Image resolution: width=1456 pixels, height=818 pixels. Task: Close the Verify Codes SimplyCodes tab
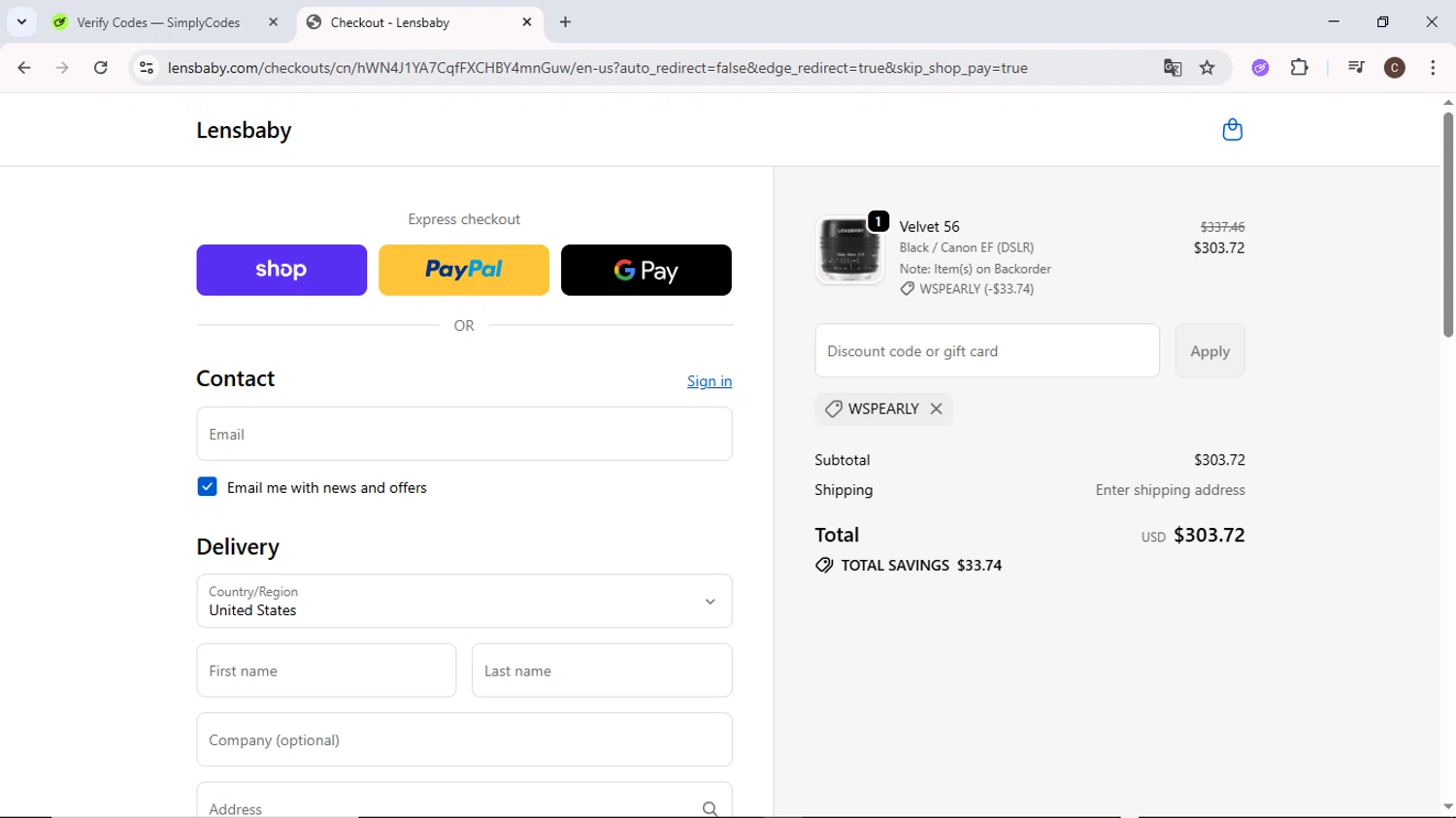pos(273,22)
